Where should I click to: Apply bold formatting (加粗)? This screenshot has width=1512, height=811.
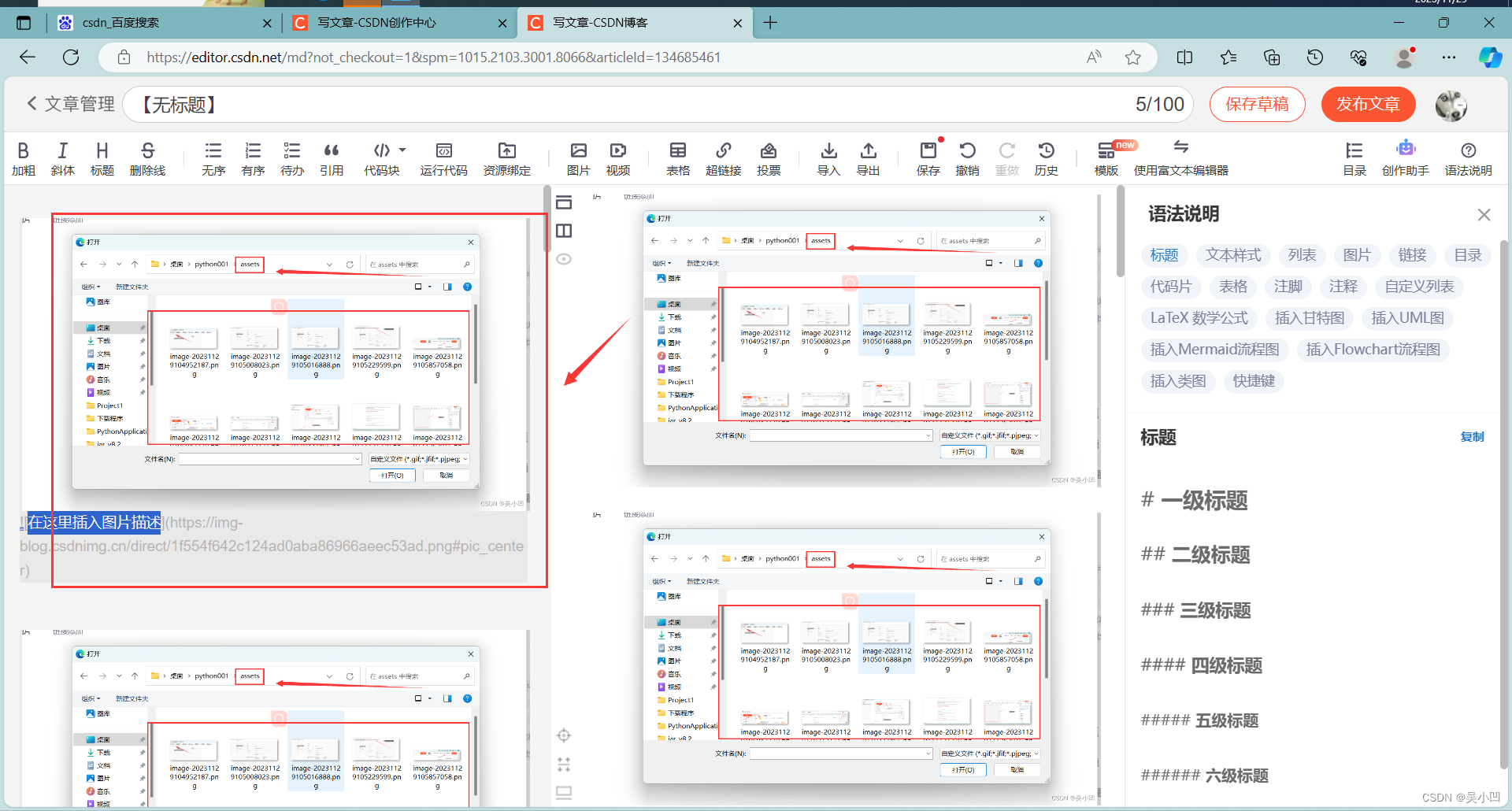pos(24,158)
